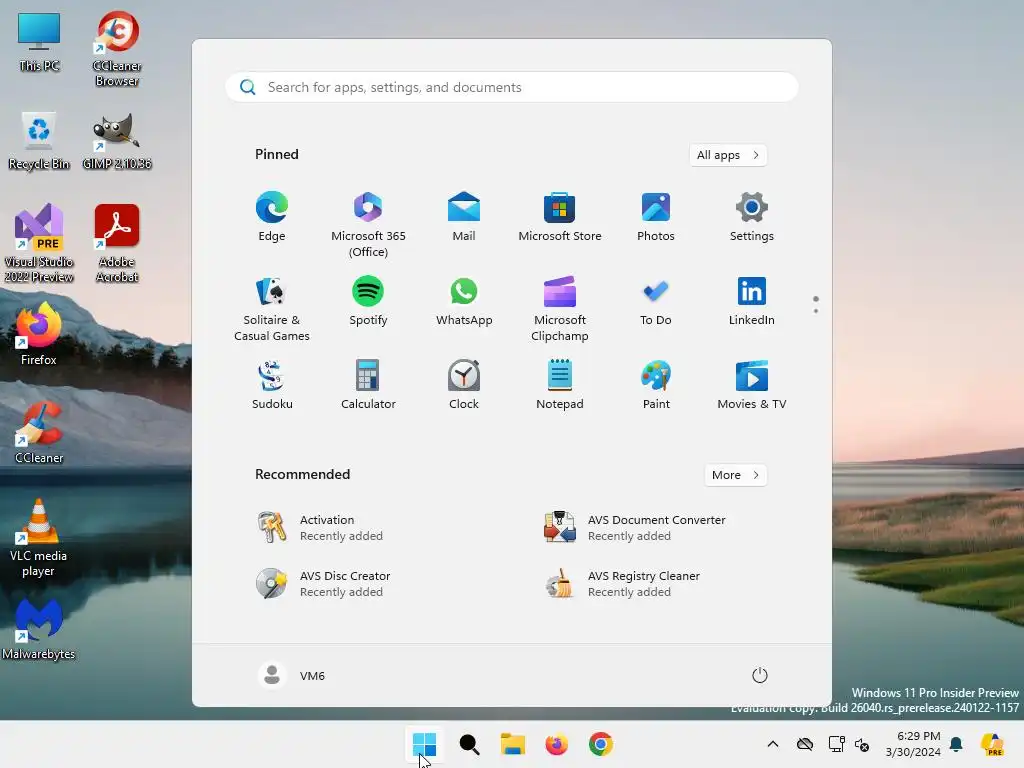
Task: Select Firefox desktop shortcut
Action: [x=39, y=334]
